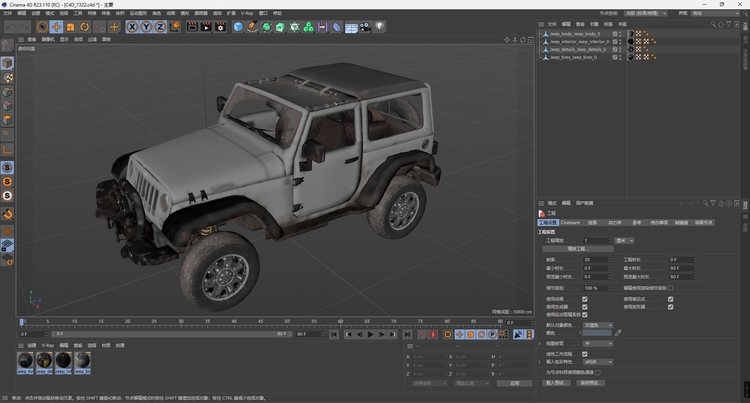
Task: Click the 载入预设 button
Action: pos(556,383)
